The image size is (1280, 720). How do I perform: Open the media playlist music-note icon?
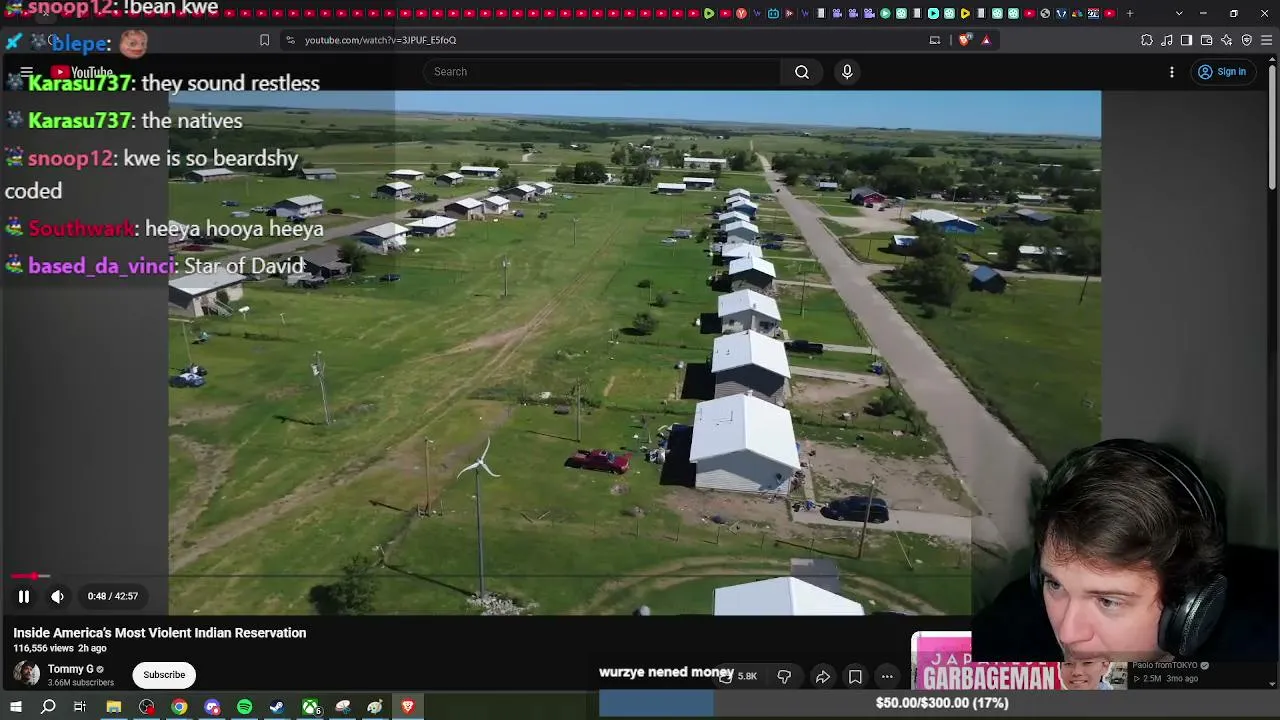[x=1167, y=40]
